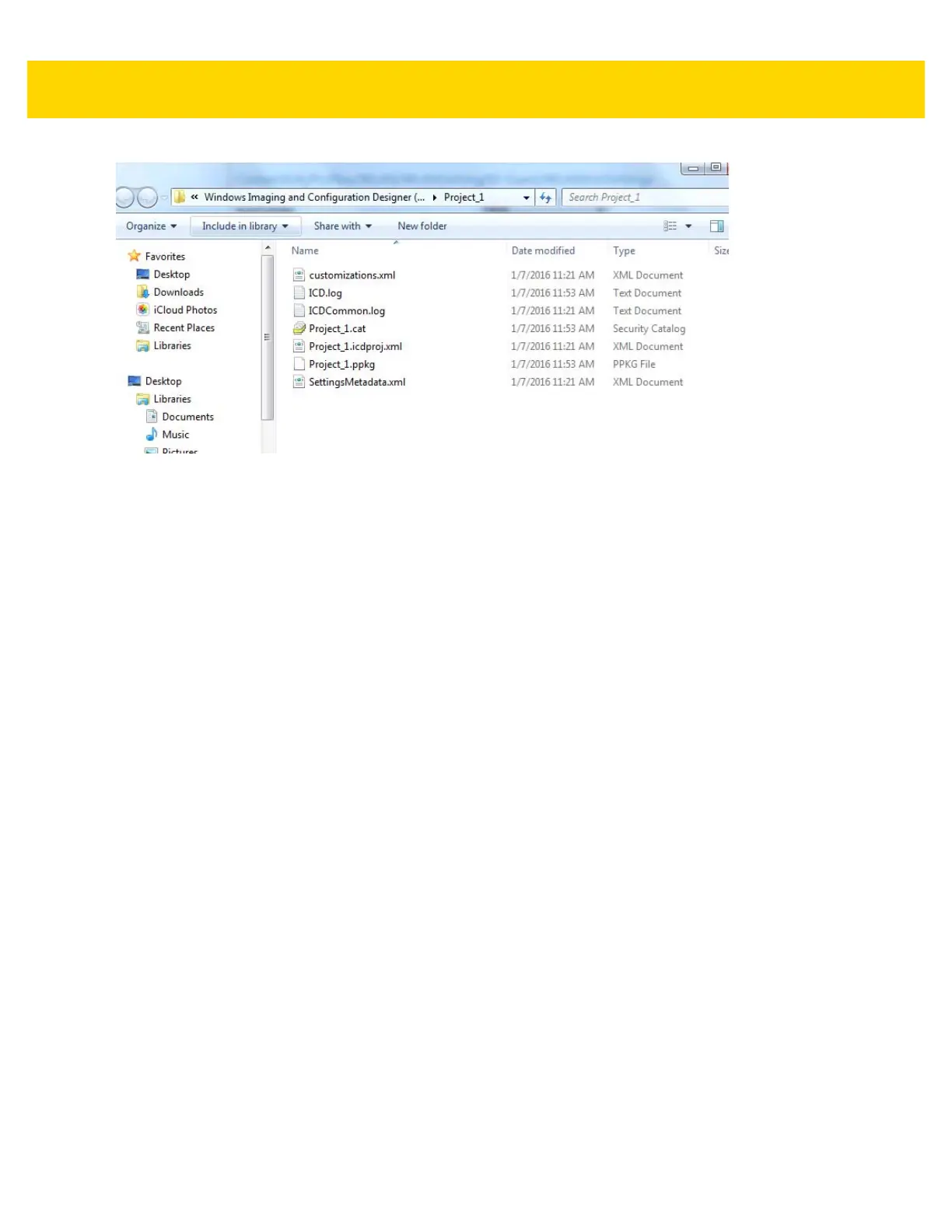Click the Security Catalog type cell
Screen dimensions: 952x1232
click(649, 329)
